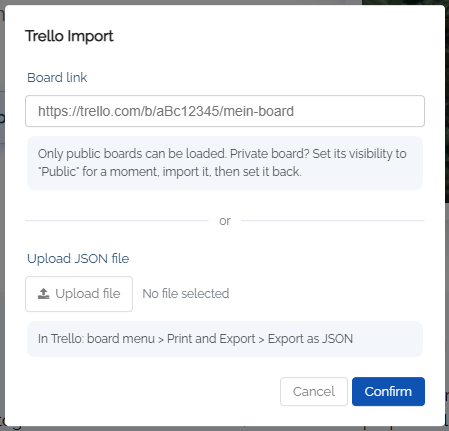Screen dimensions: 449x431
Task: Click the public boards info note
Action: 225,163
